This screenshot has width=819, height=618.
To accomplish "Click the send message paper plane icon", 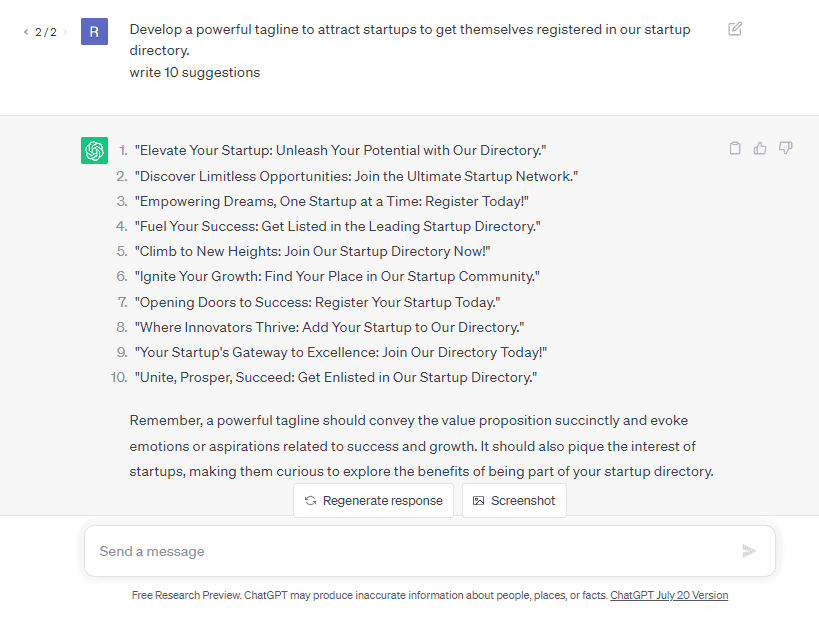I will click(x=749, y=551).
